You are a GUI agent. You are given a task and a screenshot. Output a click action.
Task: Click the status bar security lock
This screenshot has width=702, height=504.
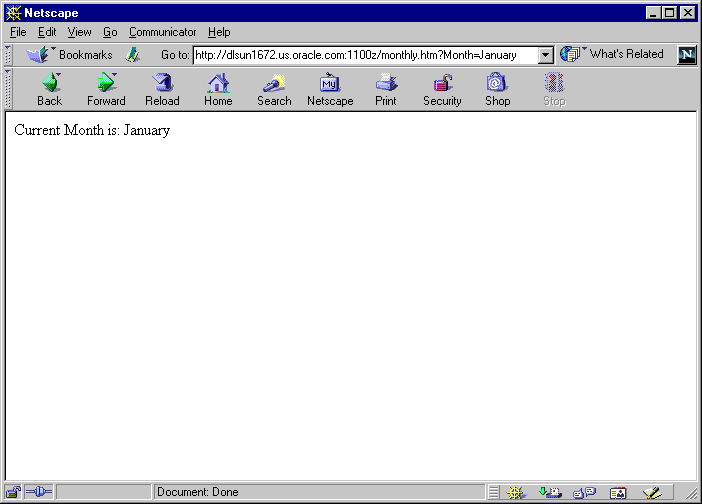pyautogui.click(x=13, y=492)
